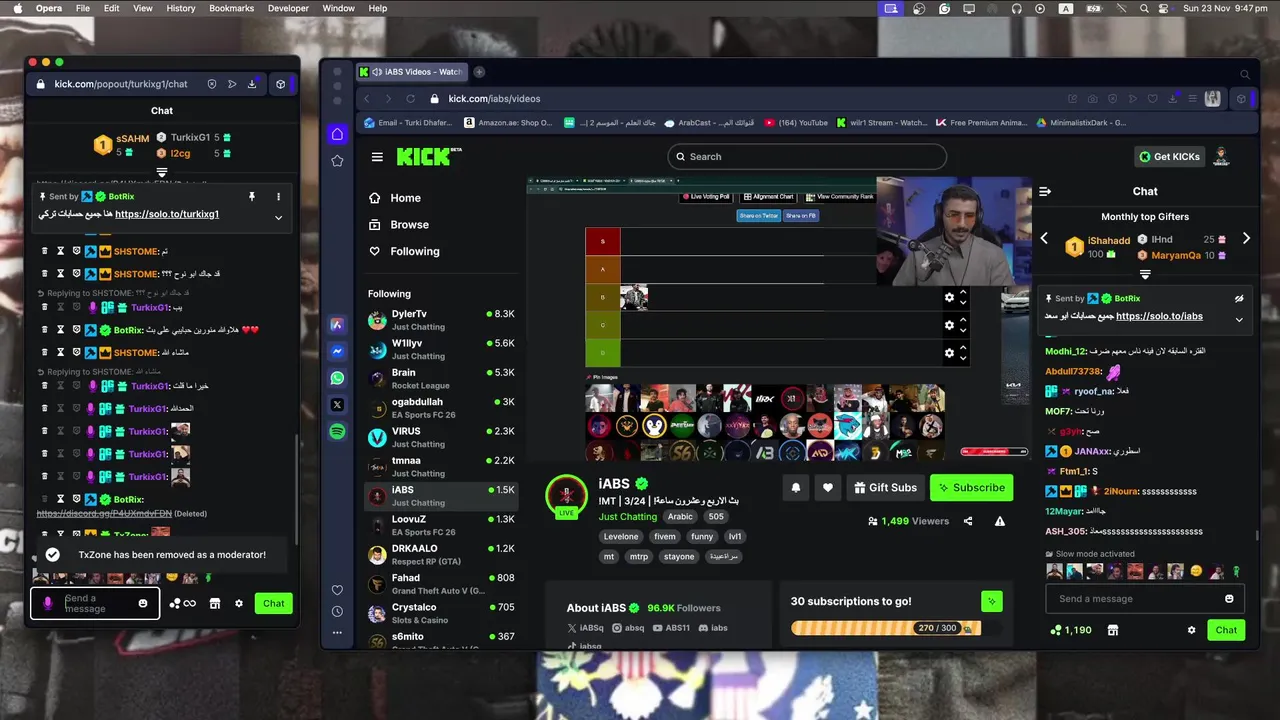Image resolution: width=1280 pixels, height=720 pixels.
Task: Click Kick Search field
Action: (806, 156)
